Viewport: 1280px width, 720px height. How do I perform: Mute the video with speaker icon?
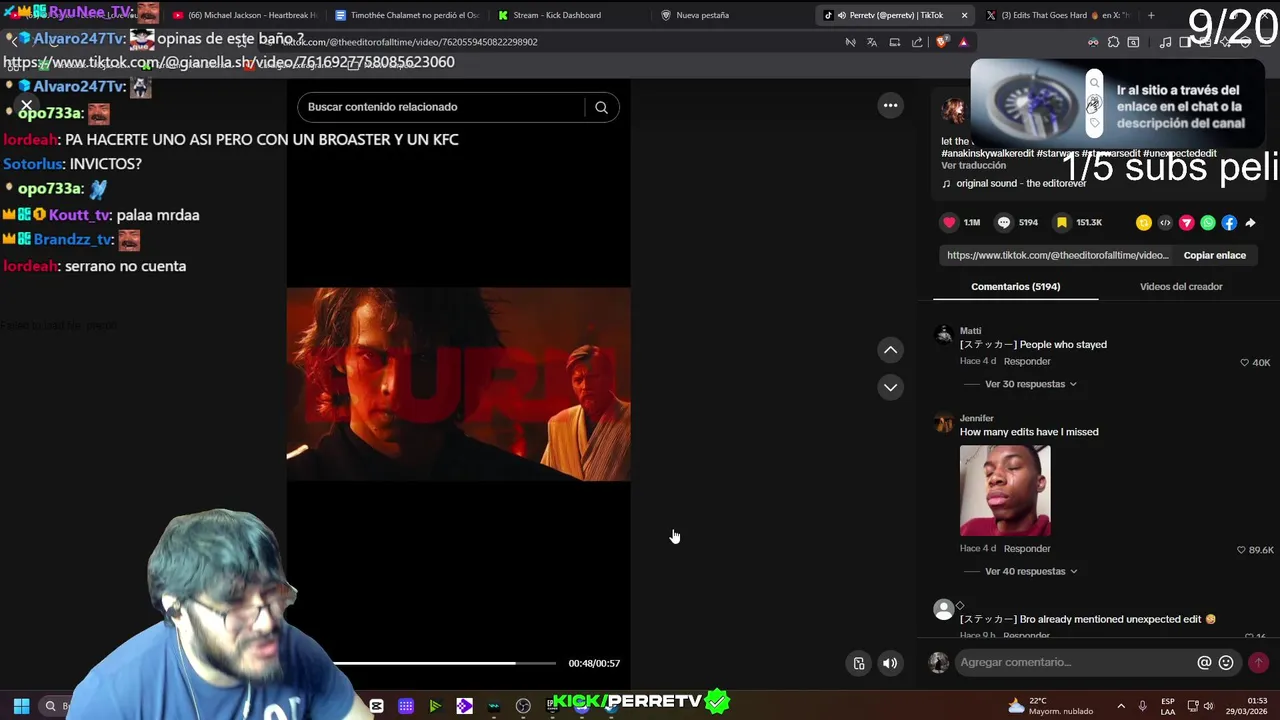click(890, 663)
